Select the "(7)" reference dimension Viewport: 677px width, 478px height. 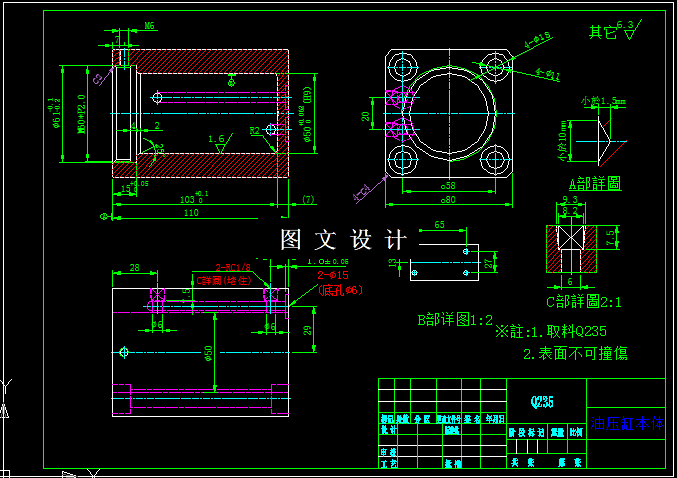(x=308, y=199)
